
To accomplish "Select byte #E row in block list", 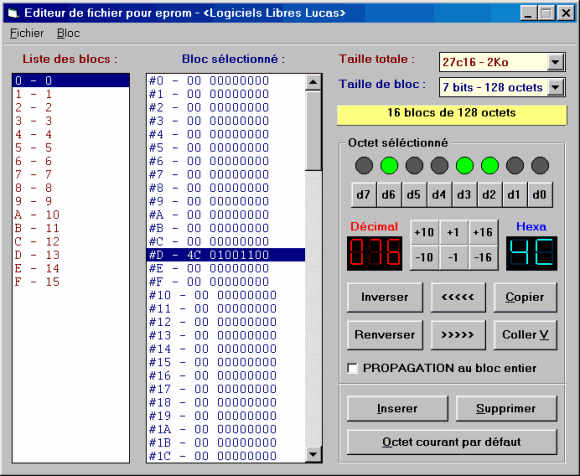I will click(226, 269).
